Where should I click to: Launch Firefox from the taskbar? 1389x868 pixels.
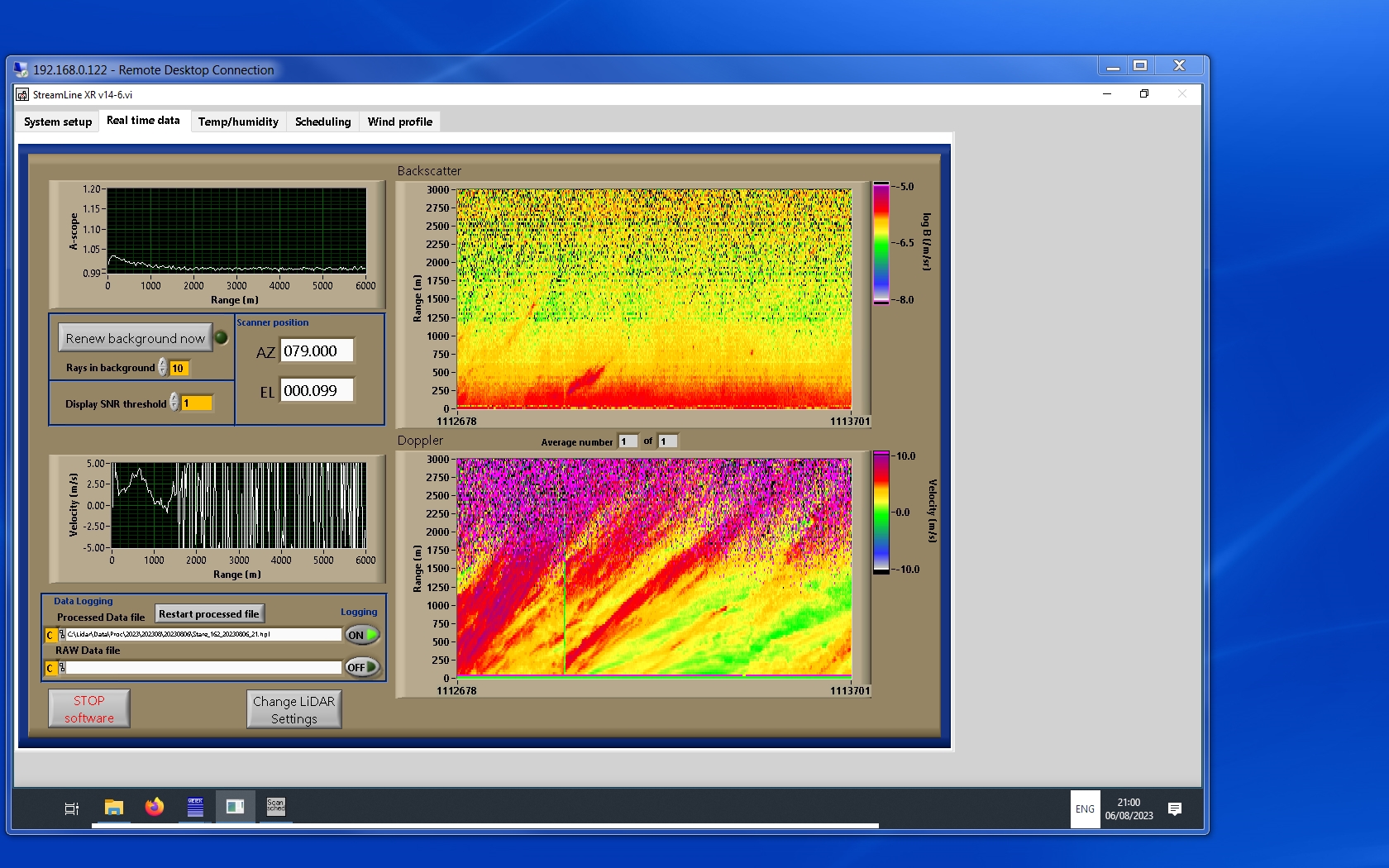[155, 808]
